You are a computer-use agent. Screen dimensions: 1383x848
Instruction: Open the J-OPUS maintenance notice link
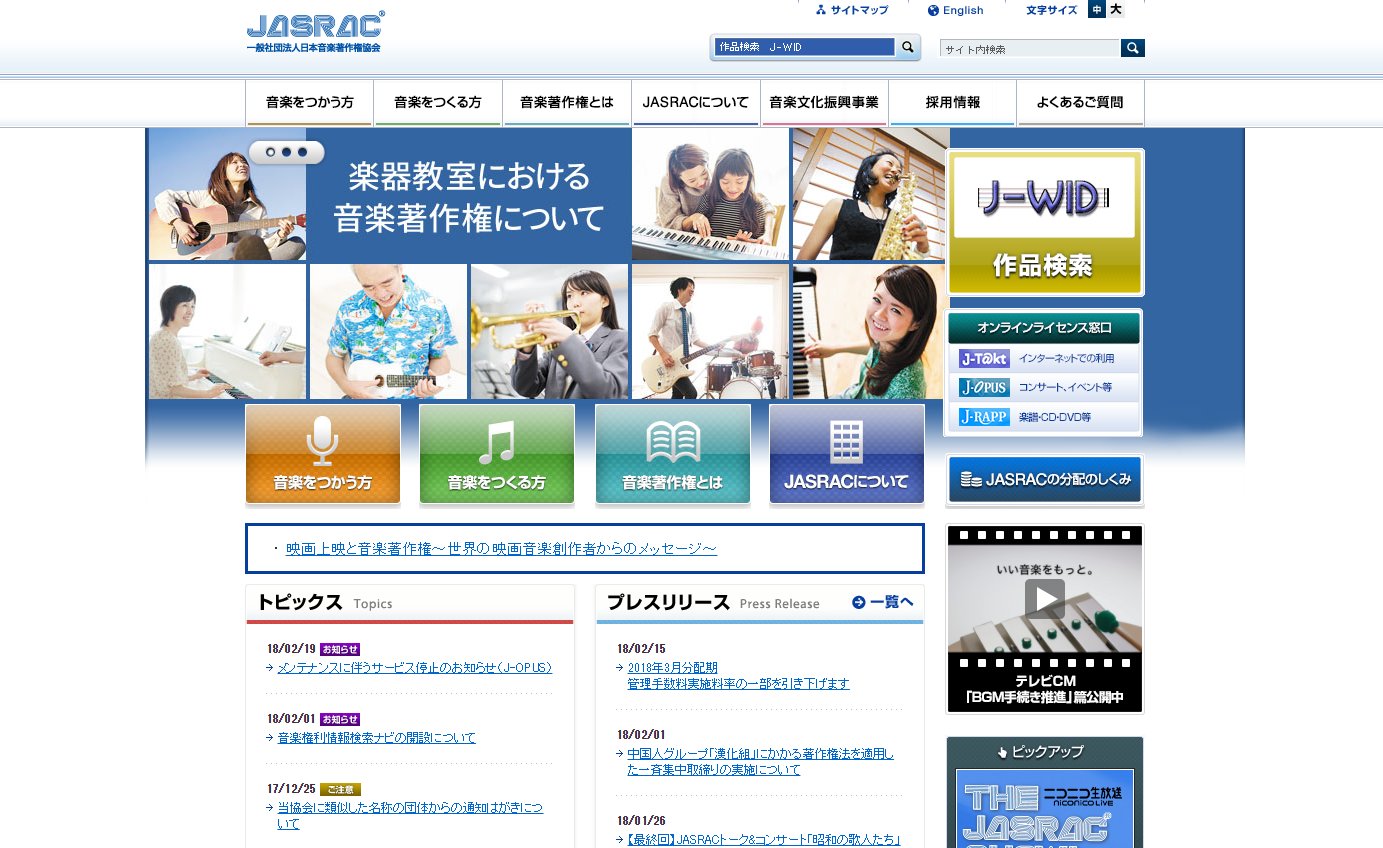[414, 667]
